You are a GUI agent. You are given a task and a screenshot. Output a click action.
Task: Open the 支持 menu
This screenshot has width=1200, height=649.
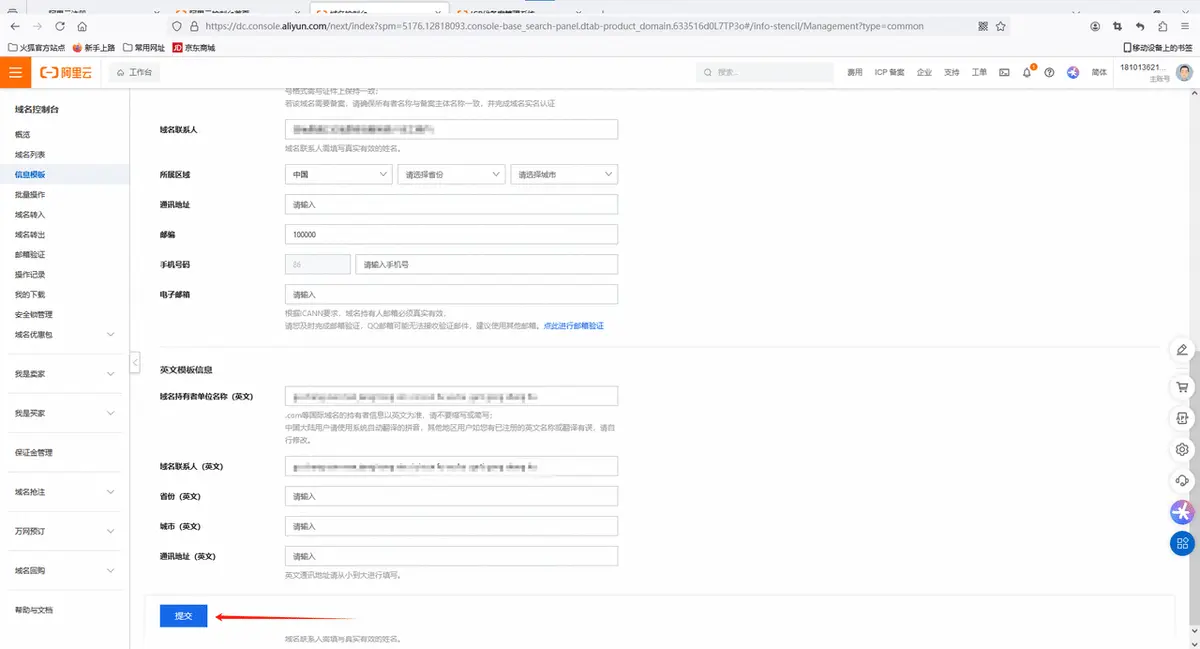[x=951, y=72]
